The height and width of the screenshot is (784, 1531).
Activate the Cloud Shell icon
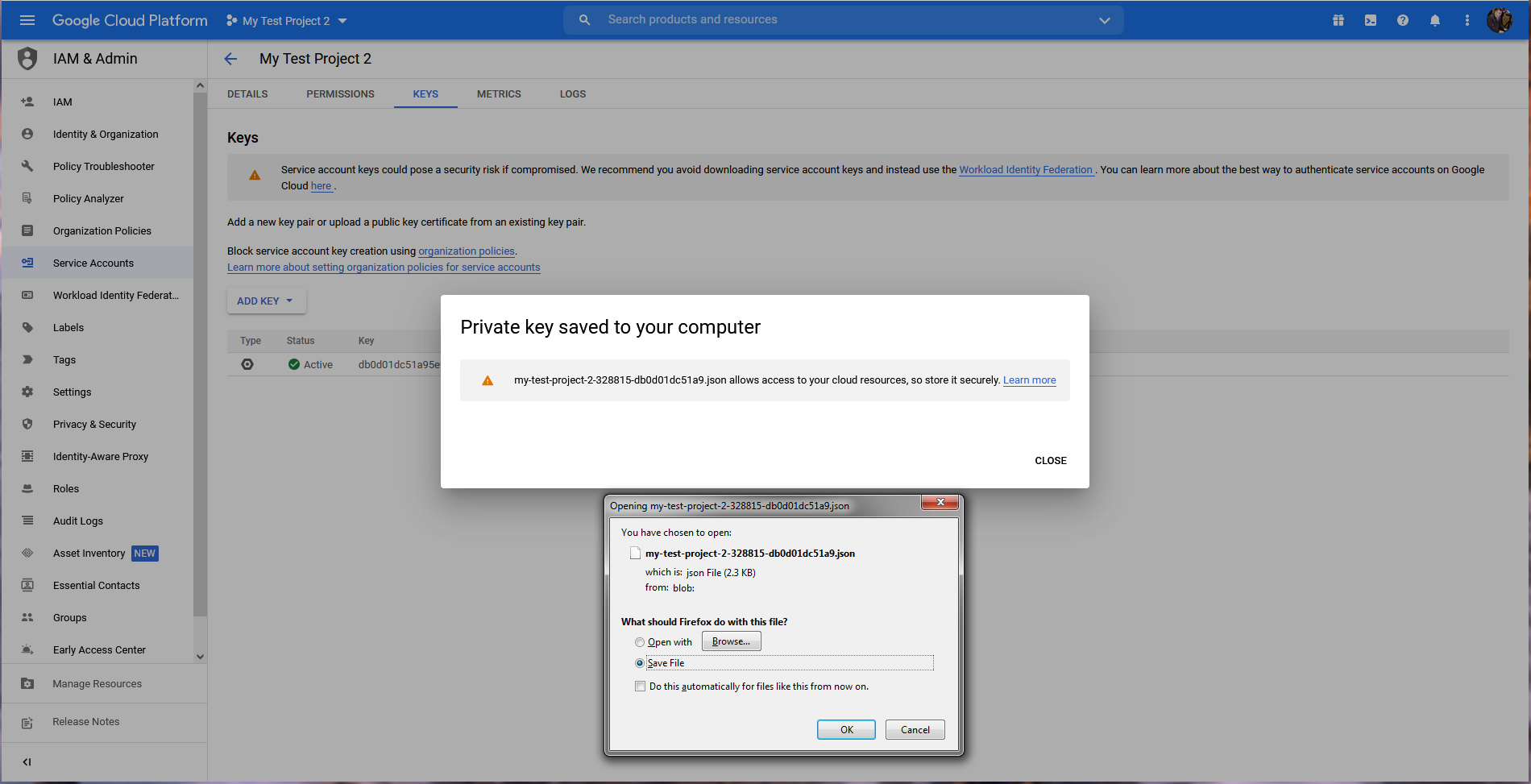(x=1370, y=20)
